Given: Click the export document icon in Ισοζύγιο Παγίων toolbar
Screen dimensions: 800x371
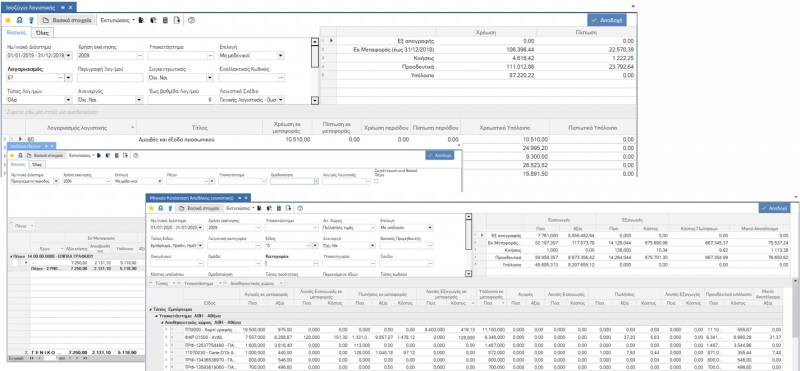Looking at the screenshot, I should pos(126,155).
